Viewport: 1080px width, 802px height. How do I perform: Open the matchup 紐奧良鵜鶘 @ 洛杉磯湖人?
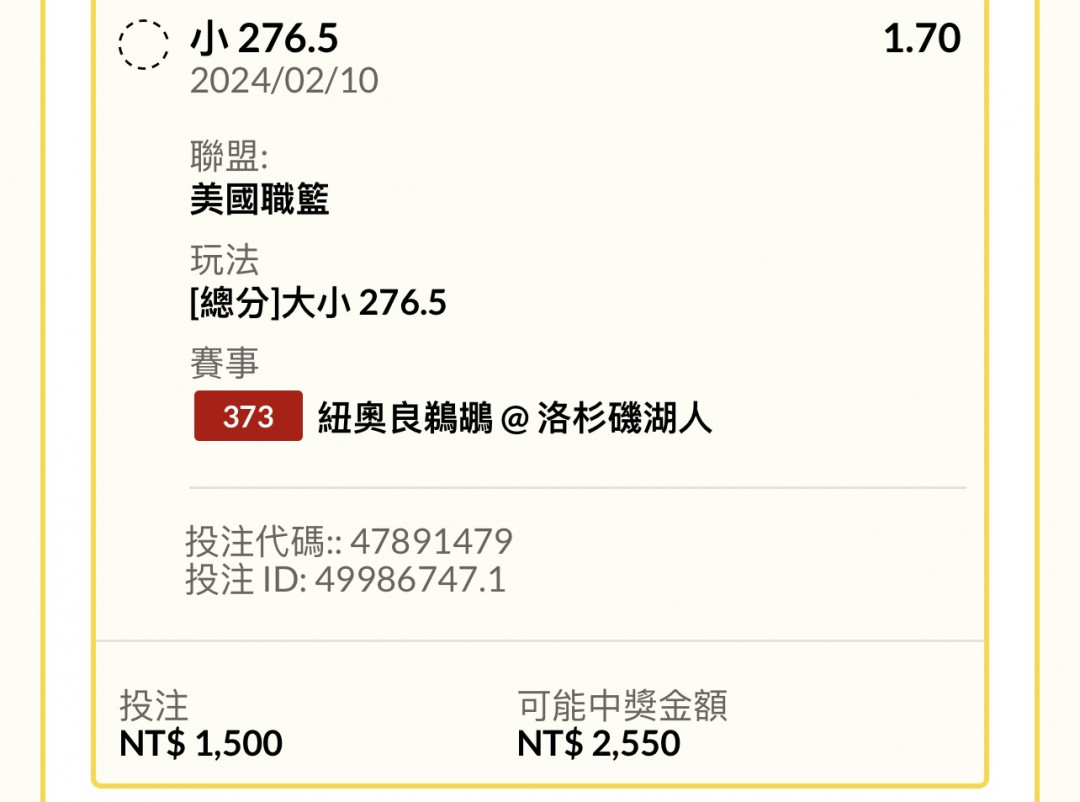pos(515,417)
